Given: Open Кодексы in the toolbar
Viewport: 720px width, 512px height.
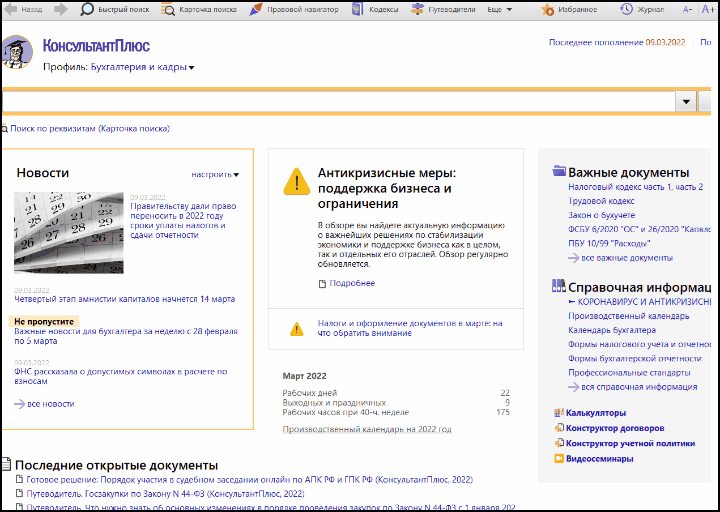Looking at the screenshot, I should click(x=377, y=9).
